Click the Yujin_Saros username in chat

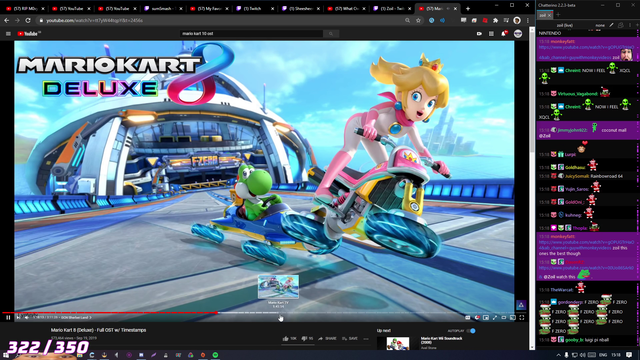[577, 189]
